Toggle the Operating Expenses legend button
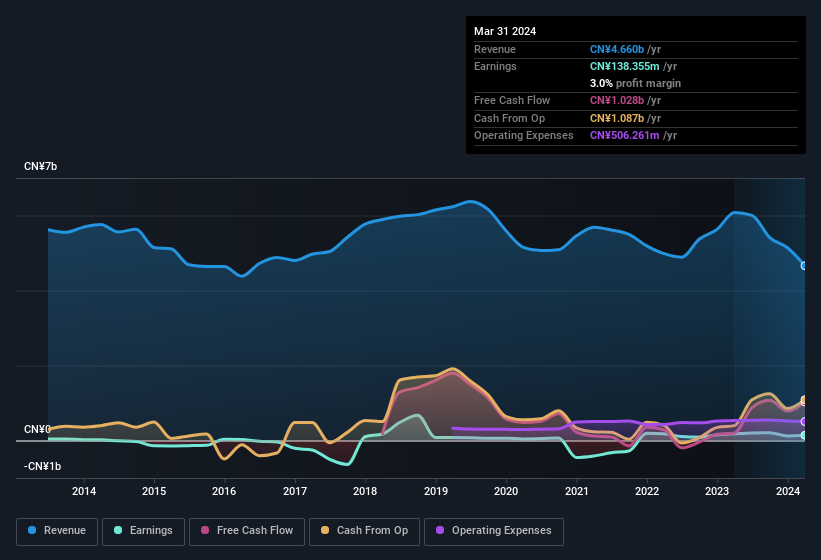821x560 pixels. 494,531
